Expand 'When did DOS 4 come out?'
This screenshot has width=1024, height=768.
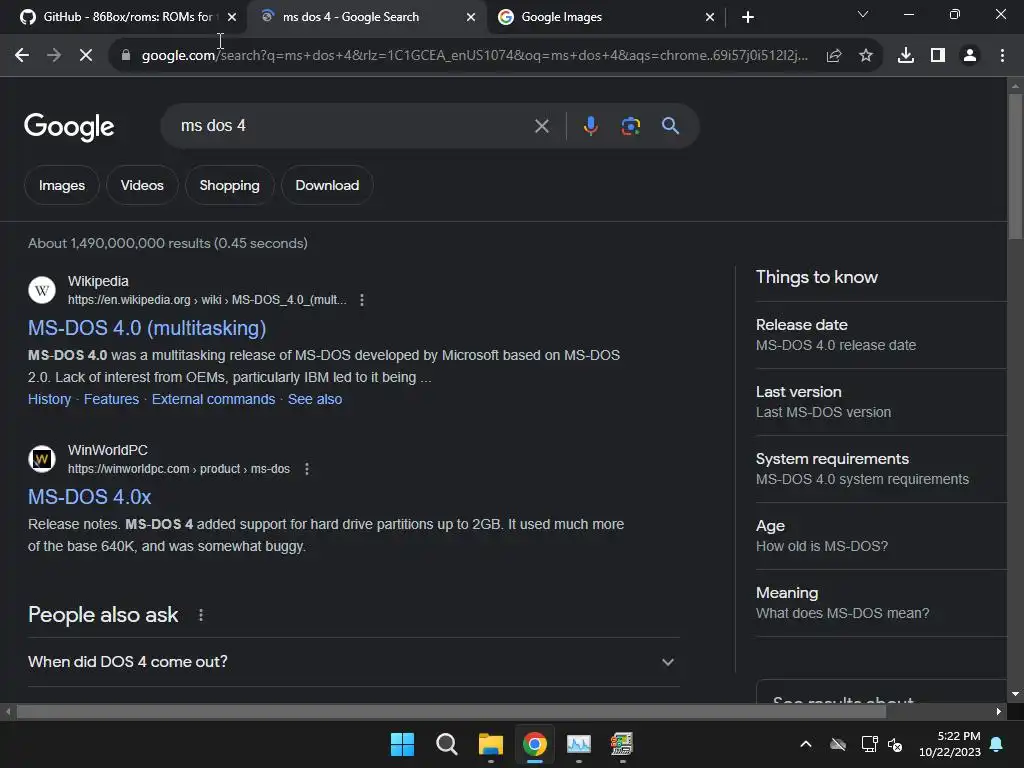pos(353,662)
